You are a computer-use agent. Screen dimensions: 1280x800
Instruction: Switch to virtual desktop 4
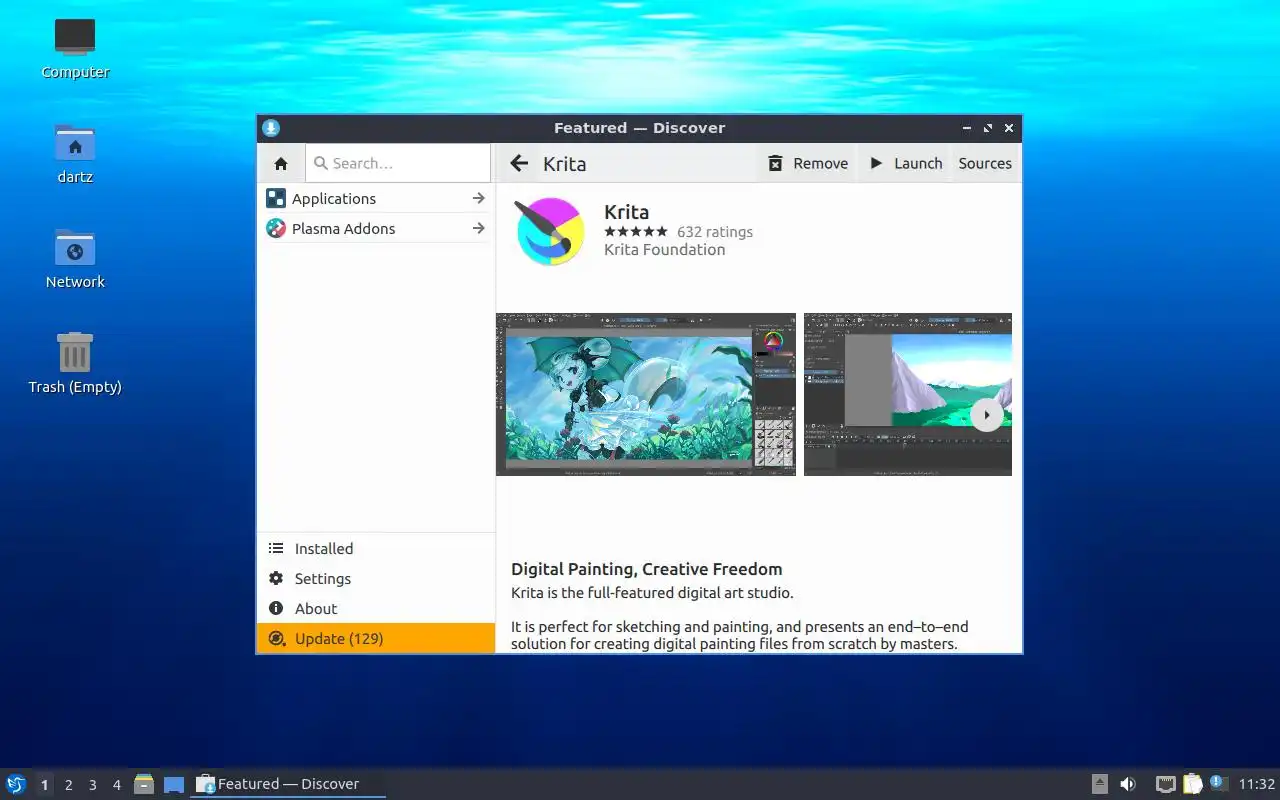116,785
